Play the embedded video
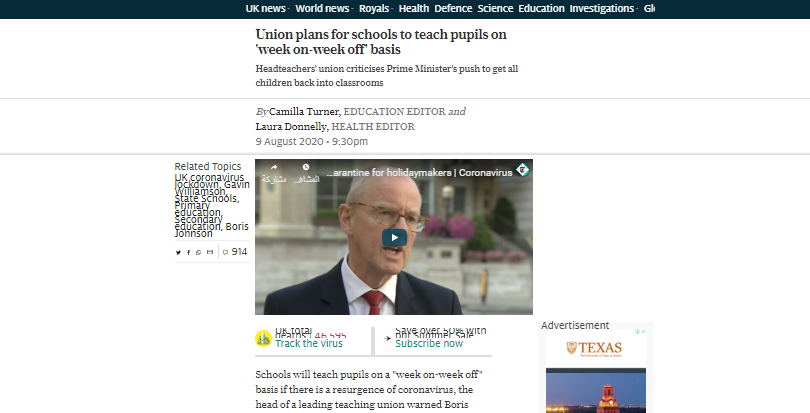This screenshot has width=810, height=413. pyautogui.click(x=394, y=237)
